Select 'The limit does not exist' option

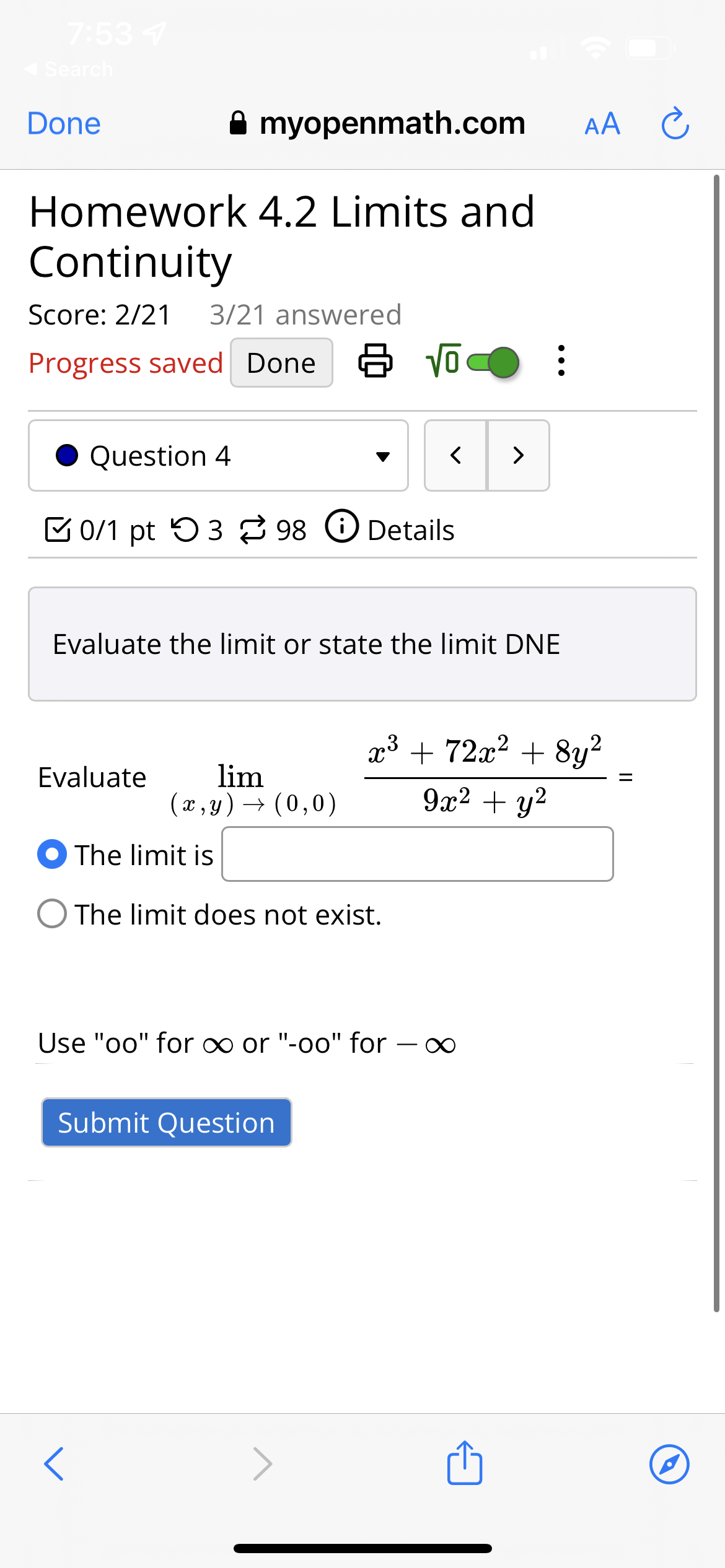click(53, 915)
